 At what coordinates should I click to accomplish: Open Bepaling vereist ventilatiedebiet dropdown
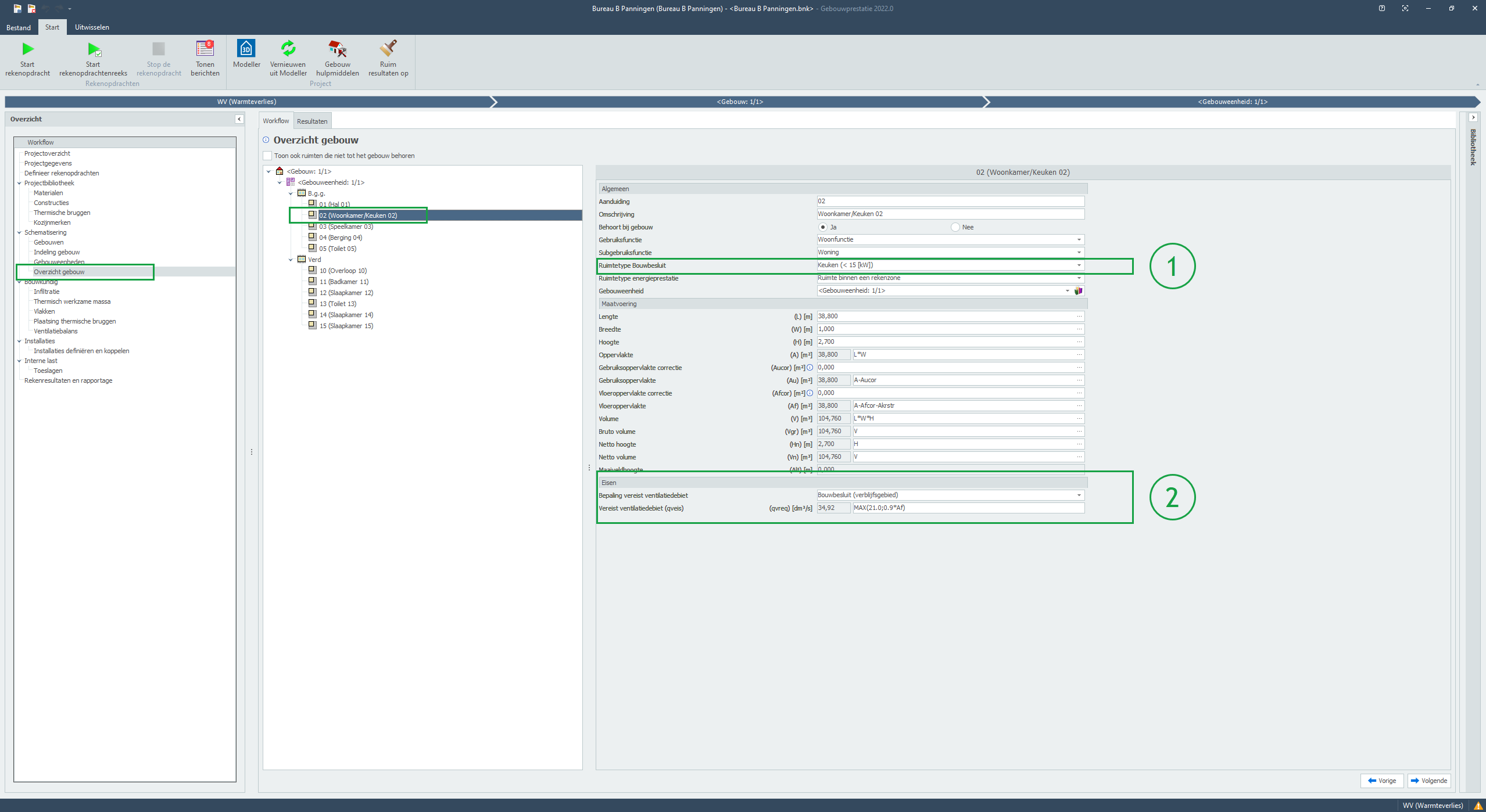click(1079, 495)
